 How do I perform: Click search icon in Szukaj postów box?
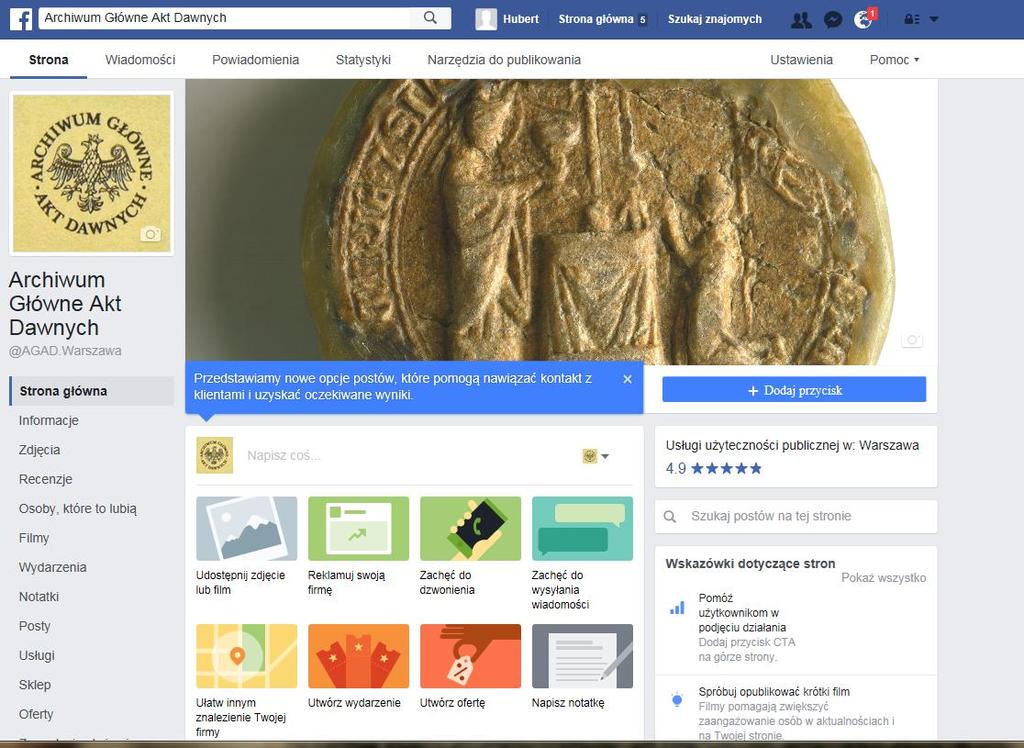[670, 516]
